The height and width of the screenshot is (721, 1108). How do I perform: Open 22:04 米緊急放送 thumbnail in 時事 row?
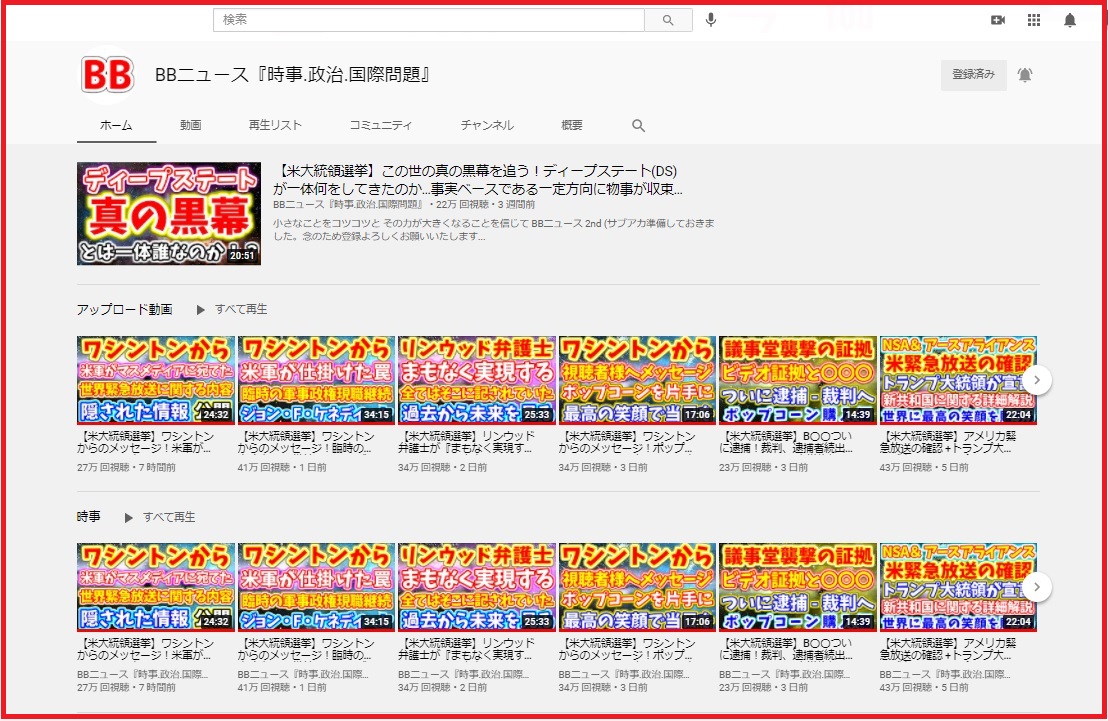(x=958, y=587)
